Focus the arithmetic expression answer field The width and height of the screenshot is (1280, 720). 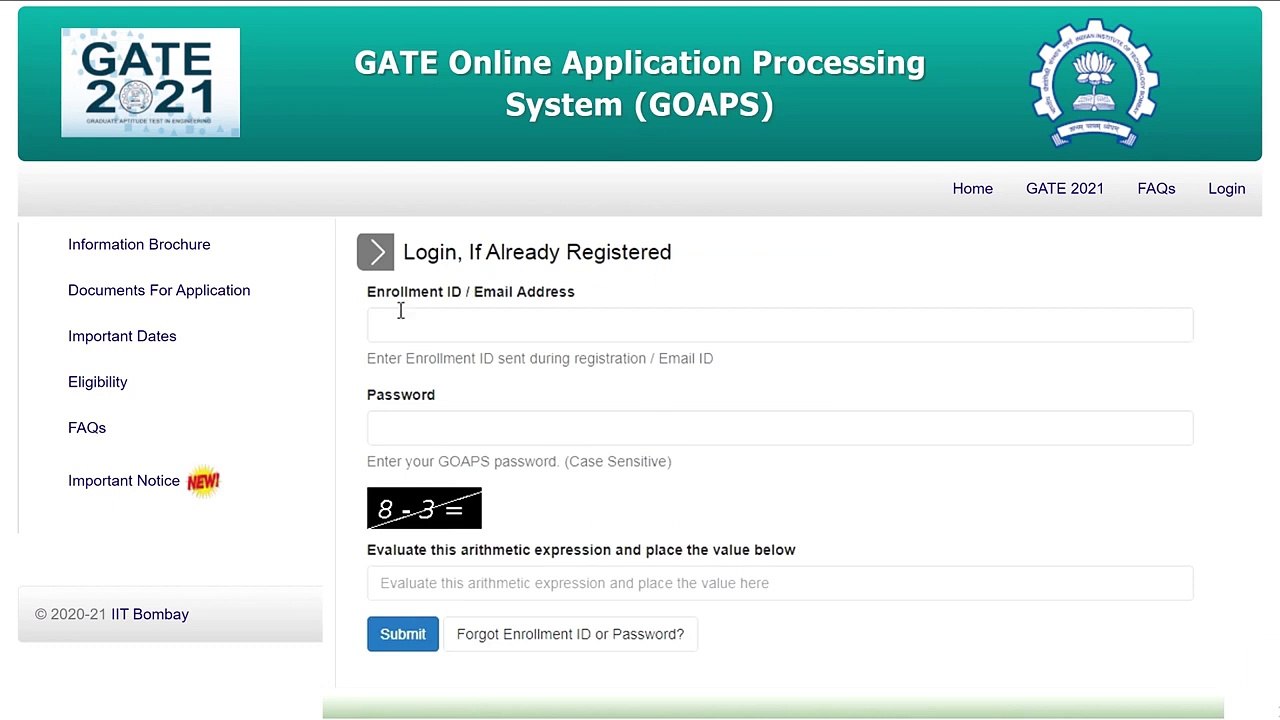[x=780, y=583]
